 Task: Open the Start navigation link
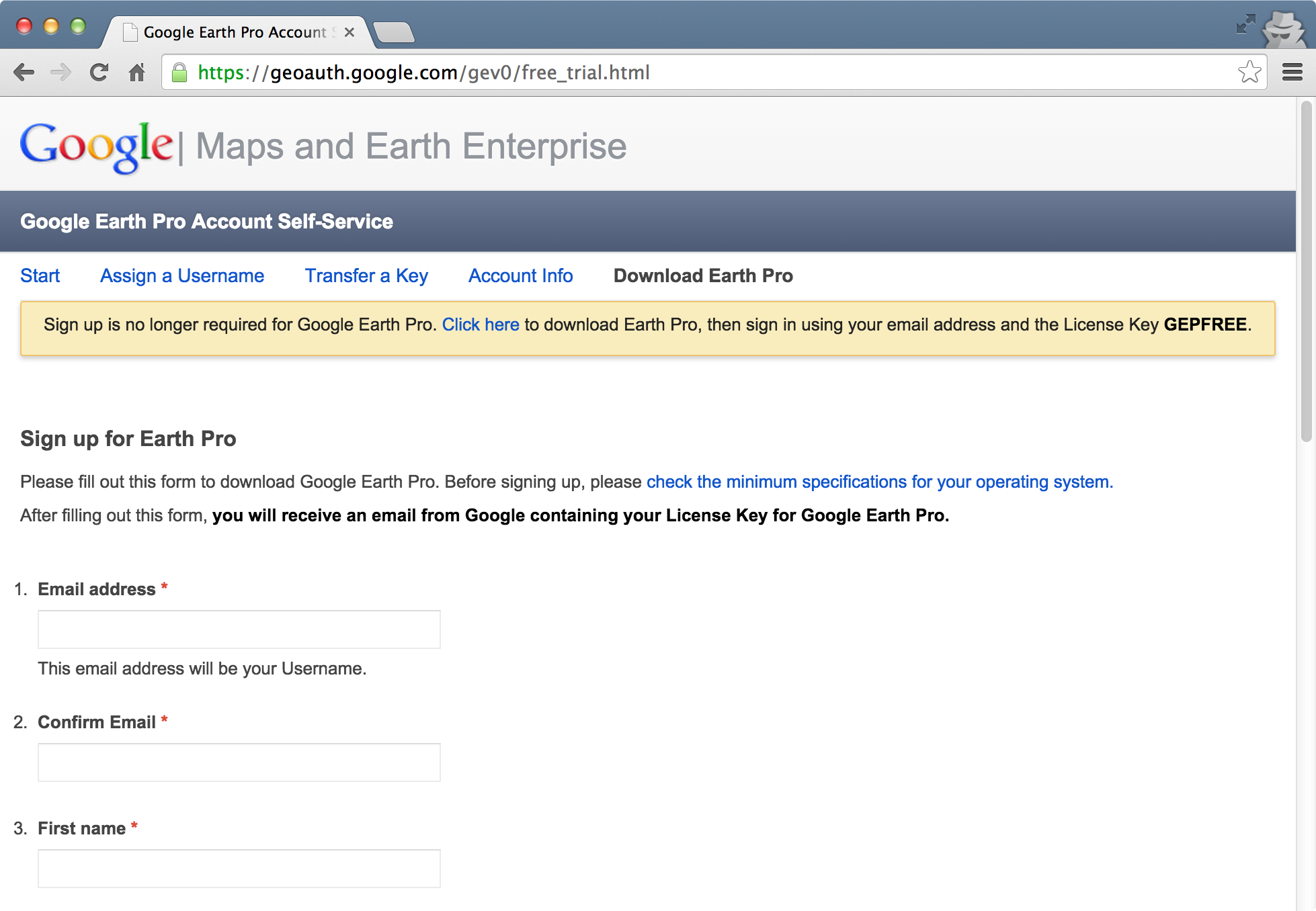click(40, 275)
